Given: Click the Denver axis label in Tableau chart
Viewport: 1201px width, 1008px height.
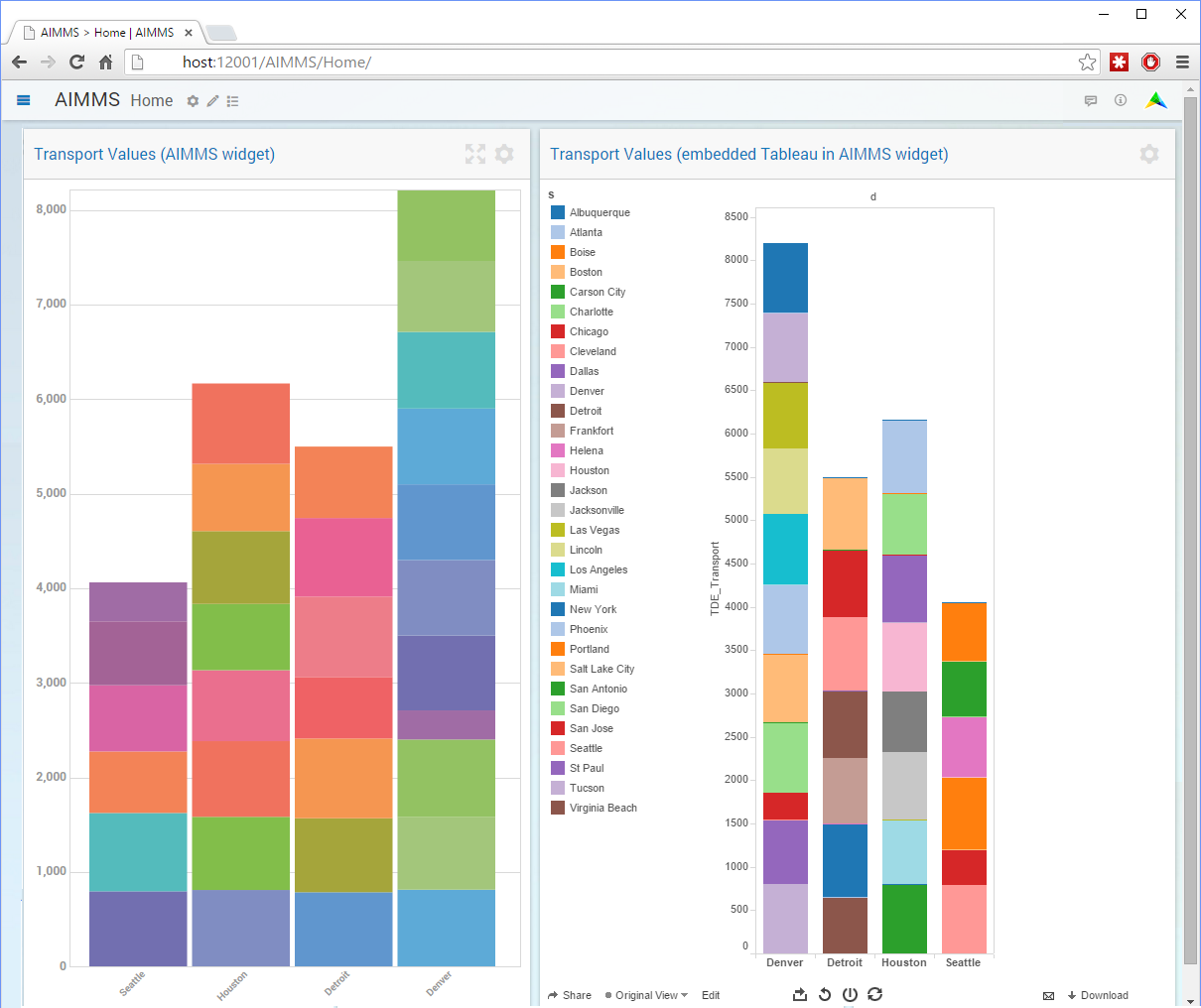Looking at the screenshot, I should pos(785,962).
